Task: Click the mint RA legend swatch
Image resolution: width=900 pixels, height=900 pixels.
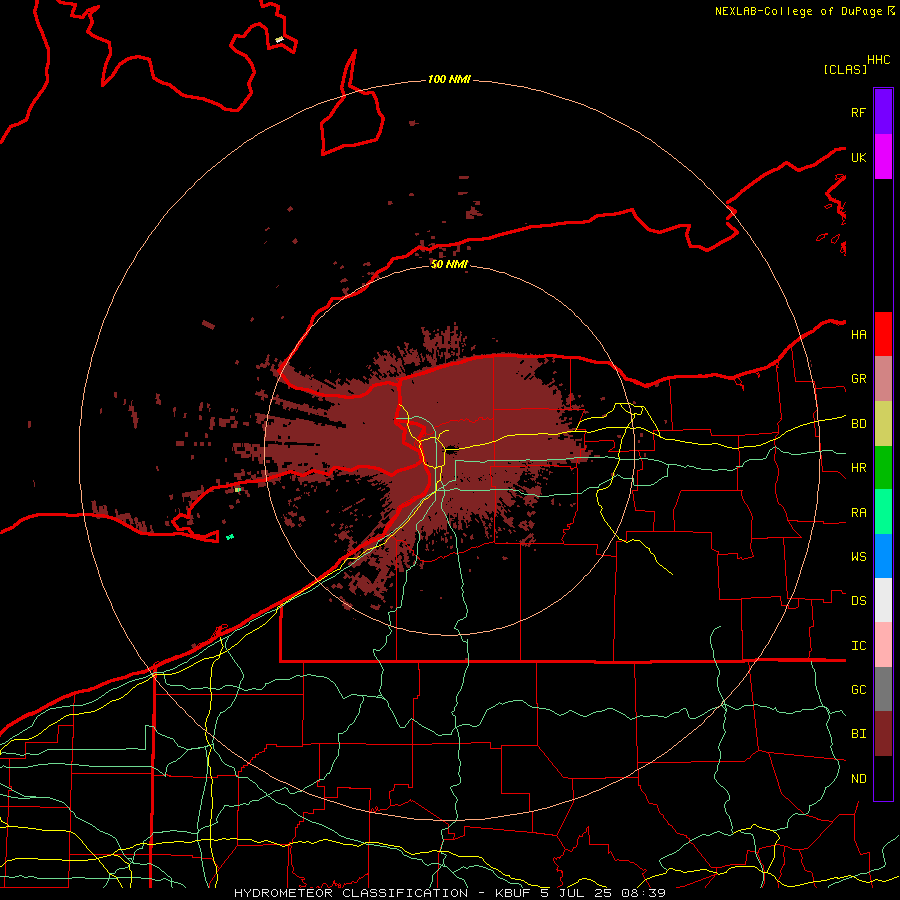Action: pyautogui.click(x=883, y=512)
